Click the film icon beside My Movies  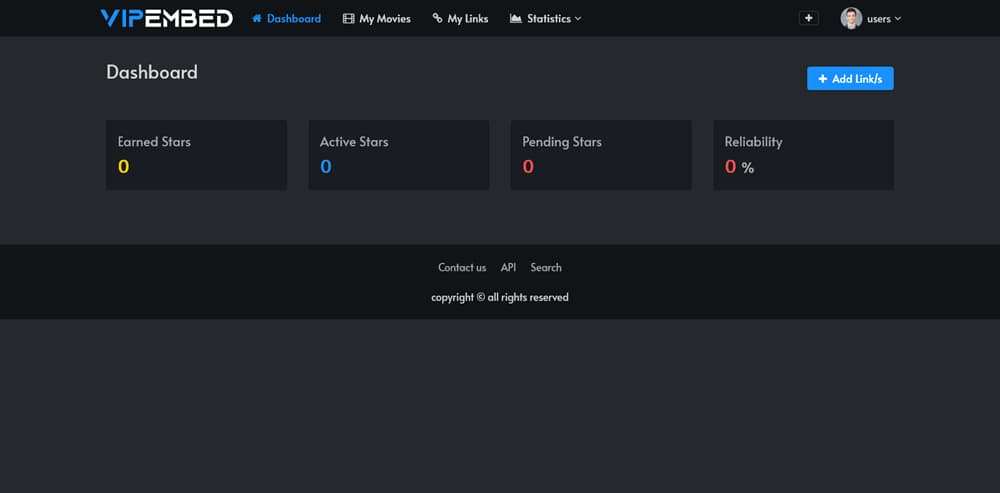coord(348,18)
